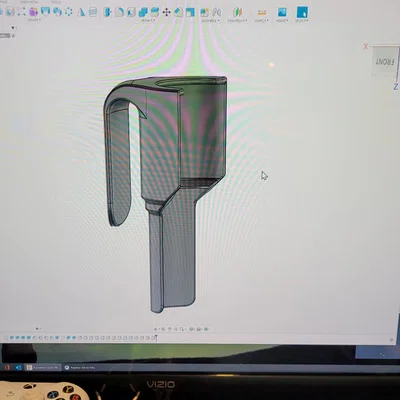Open the CONSTRUCT dropdown menu
Screen dimensions: 400x400
click(x=237, y=20)
